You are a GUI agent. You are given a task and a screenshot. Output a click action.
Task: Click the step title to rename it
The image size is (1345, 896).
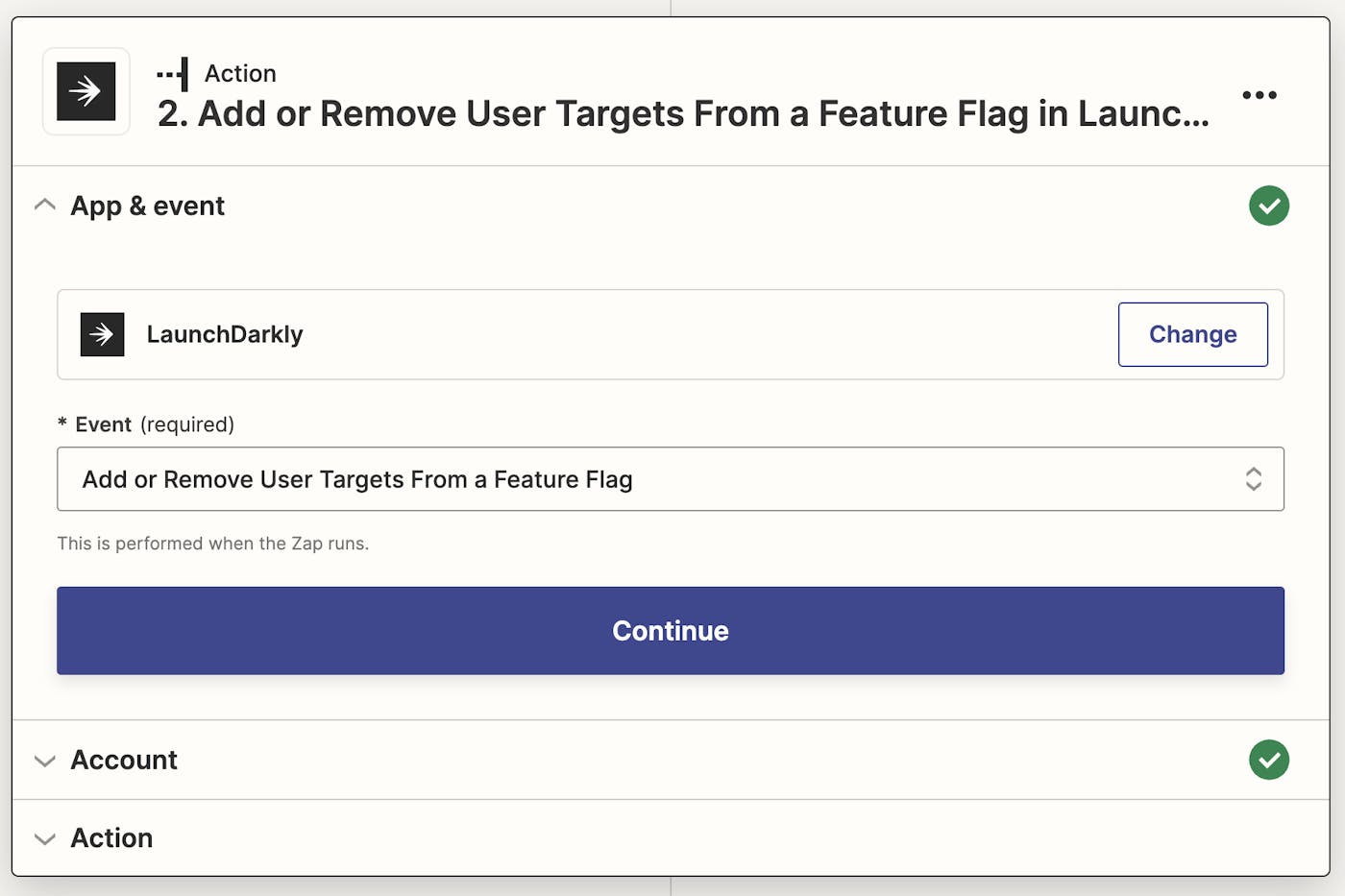tap(683, 114)
